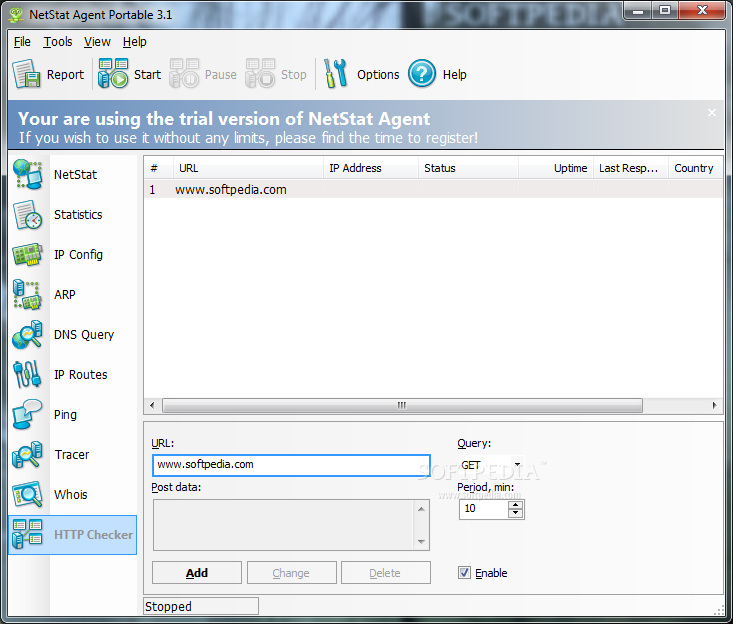Click the DNS Query sidebar label
Screen dimensions: 733x624
point(84,335)
